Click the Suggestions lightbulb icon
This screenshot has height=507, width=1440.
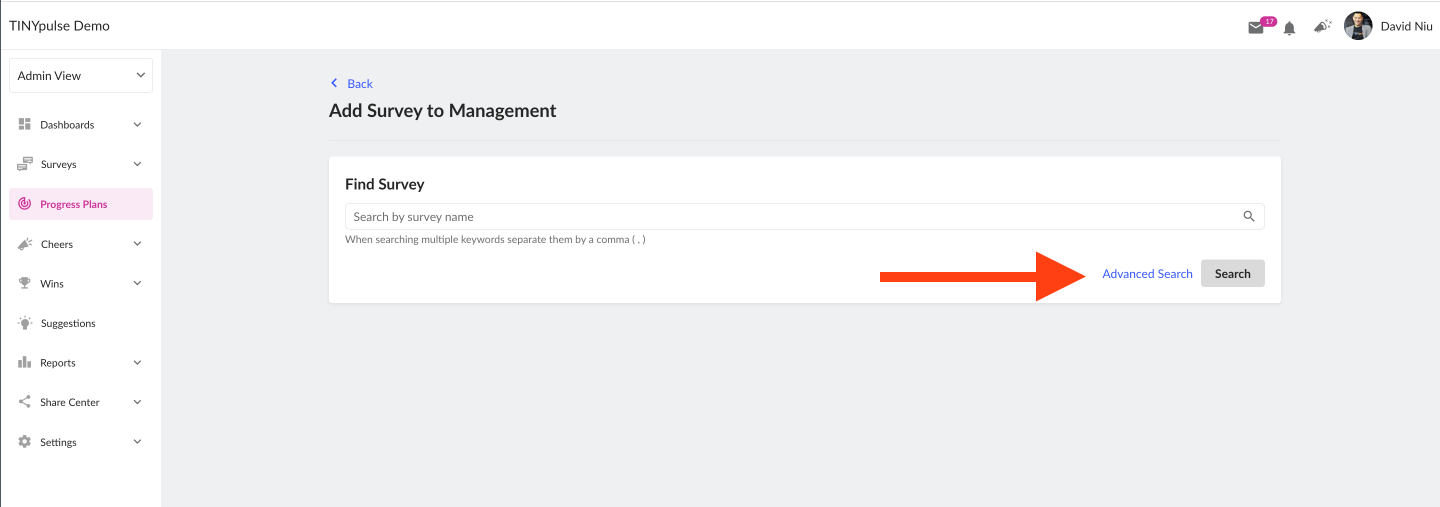(x=25, y=323)
